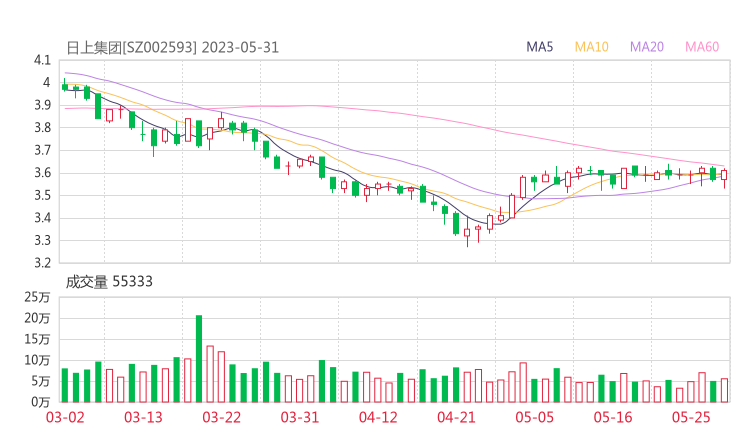This screenshot has height=440, width=740.
Task: Click the 4.1 price axis label
Action: point(42,60)
